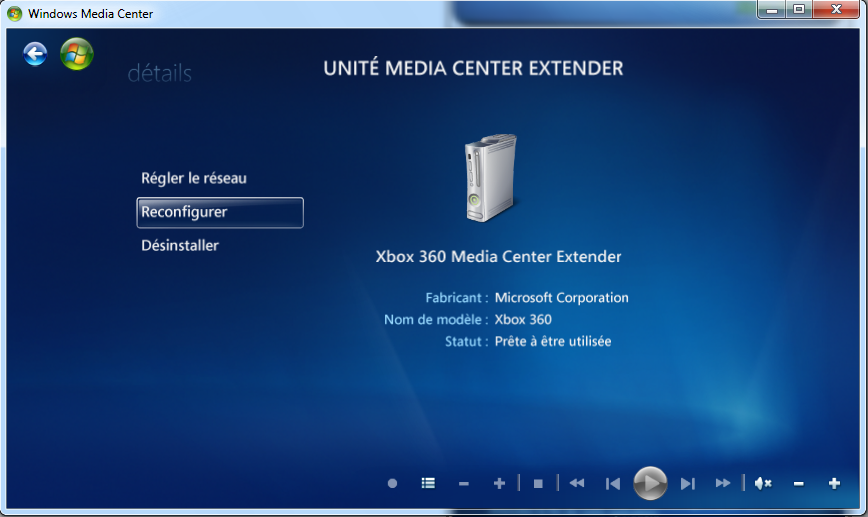868x517 pixels.
Task: Rewind using the double left arrows
Action: [x=577, y=483]
